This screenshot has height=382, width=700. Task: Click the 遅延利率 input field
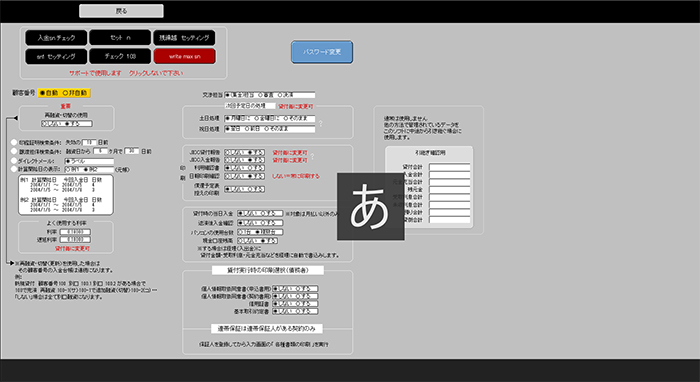[x=75, y=240]
